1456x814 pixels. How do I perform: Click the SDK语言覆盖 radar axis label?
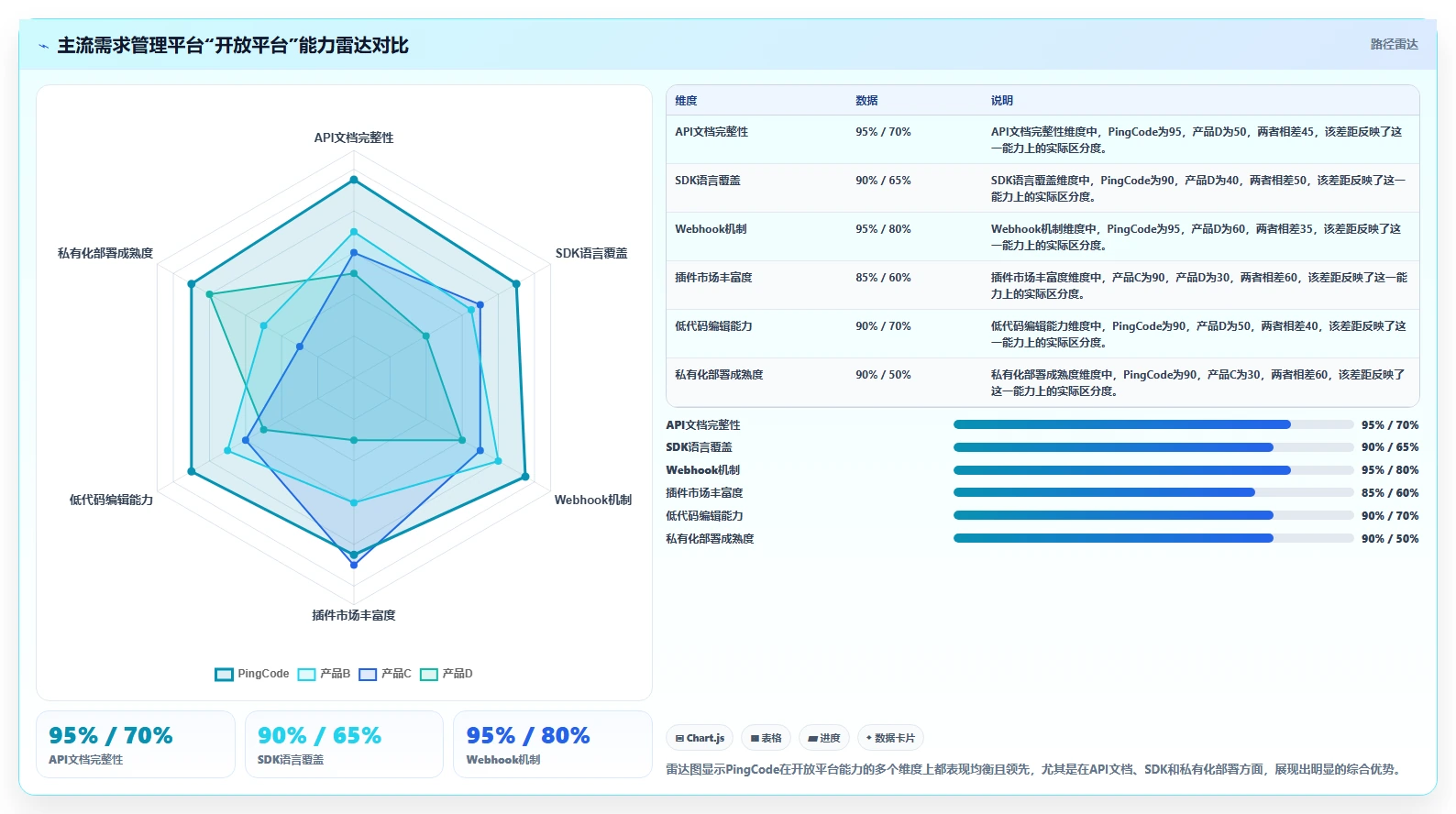pyautogui.click(x=591, y=253)
